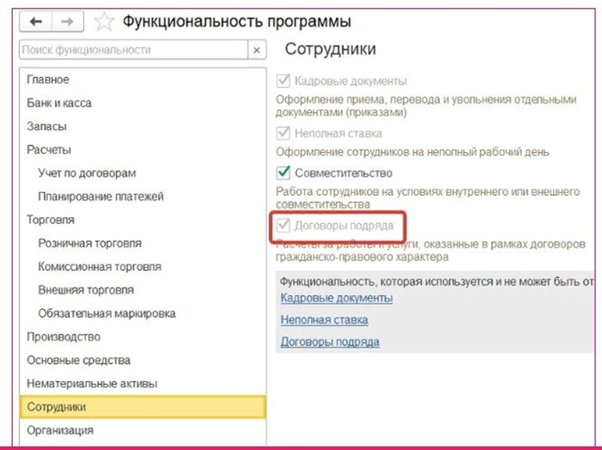This screenshot has height=450, width=602.
Task: Disable the Совместительство checkbox
Action: [284, 173]
